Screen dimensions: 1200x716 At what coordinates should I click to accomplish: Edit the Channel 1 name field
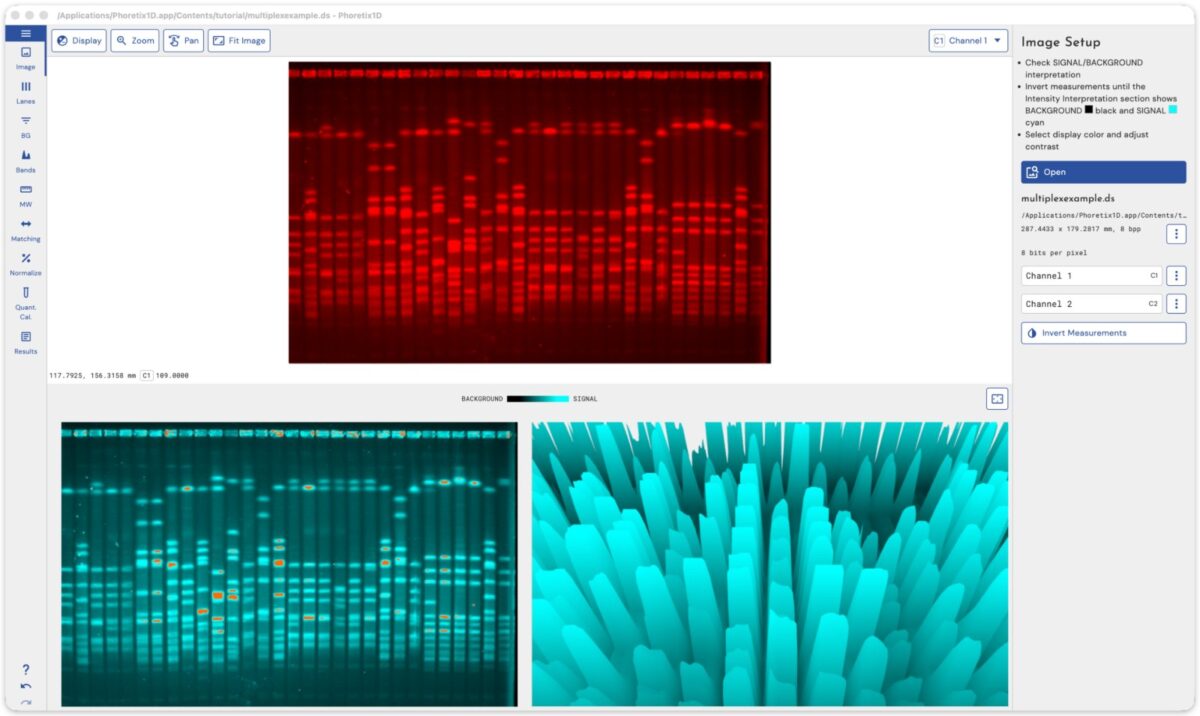1091,276
